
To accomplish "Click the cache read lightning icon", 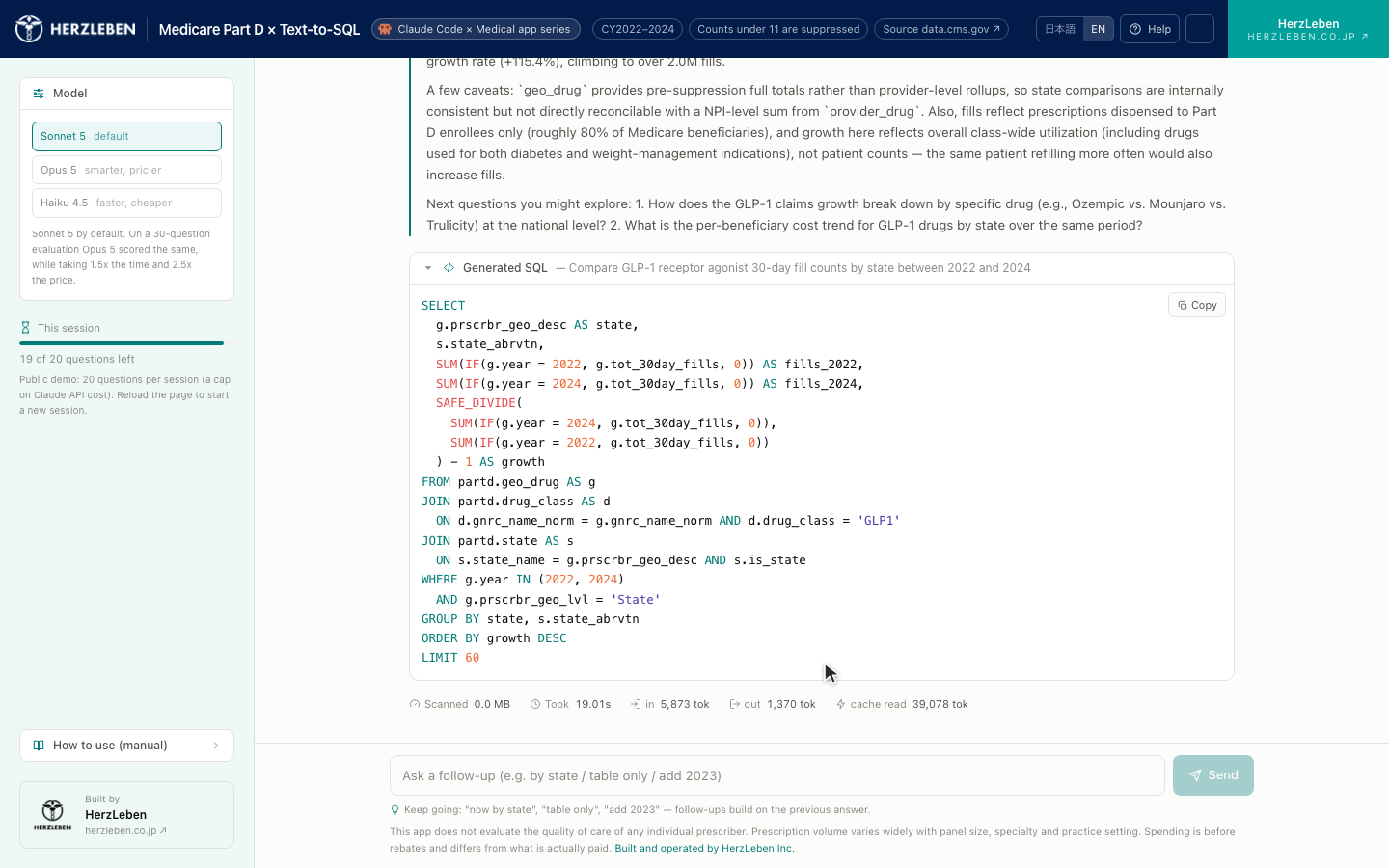I will click(841, 704).
